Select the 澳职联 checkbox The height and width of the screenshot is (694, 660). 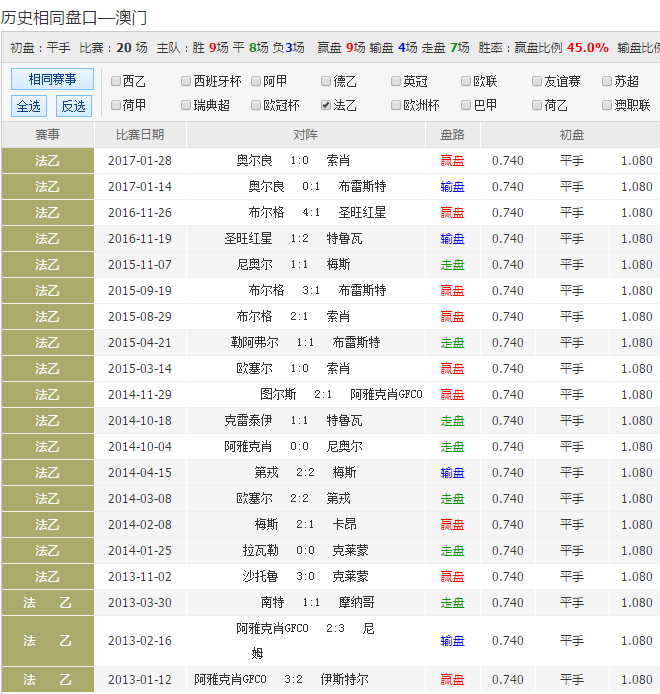click(607, 105)
